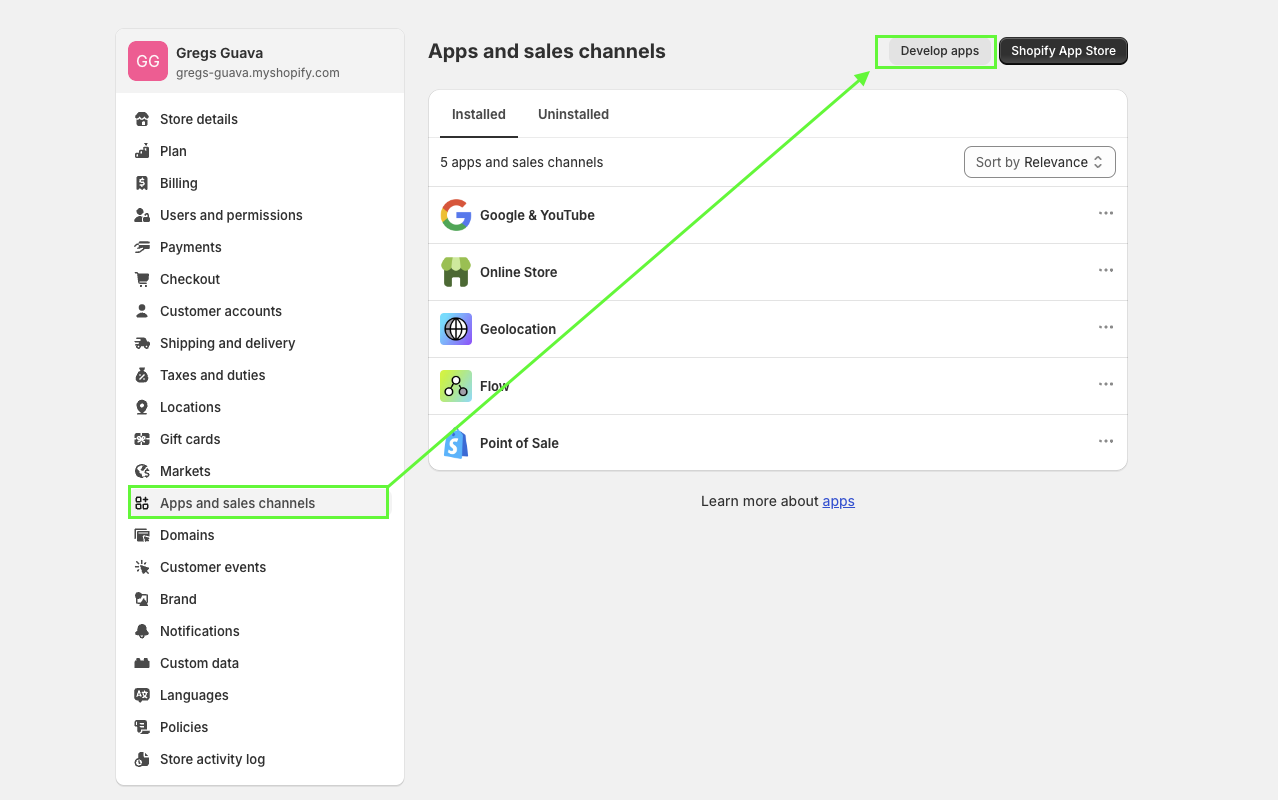
Task: Click the Billing dollar icon
Action: pyautogui.click(x=142, y=183)
